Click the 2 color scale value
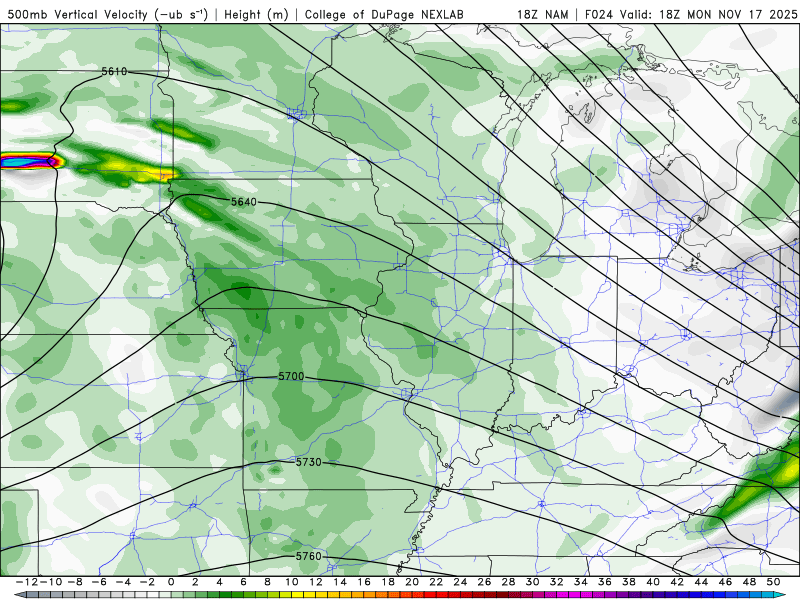This screenshot has width=800, height=600. point(195,582)
